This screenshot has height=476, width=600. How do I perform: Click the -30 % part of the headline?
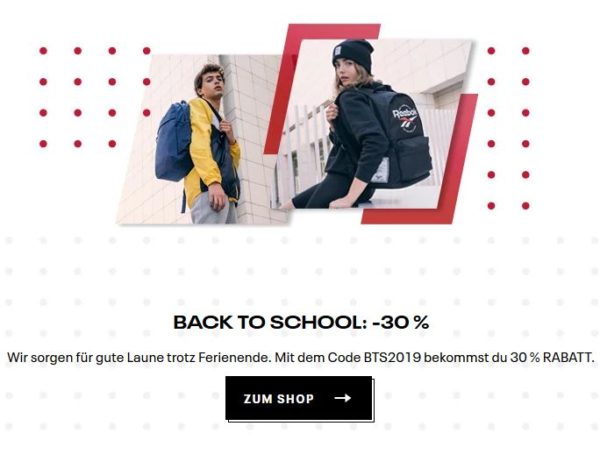[x=401, y=322]
